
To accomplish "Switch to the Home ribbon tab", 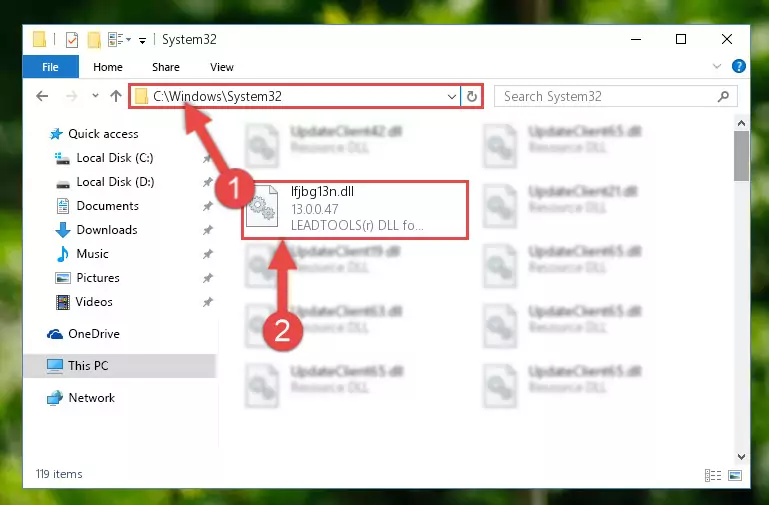I will tap(108, 67).
